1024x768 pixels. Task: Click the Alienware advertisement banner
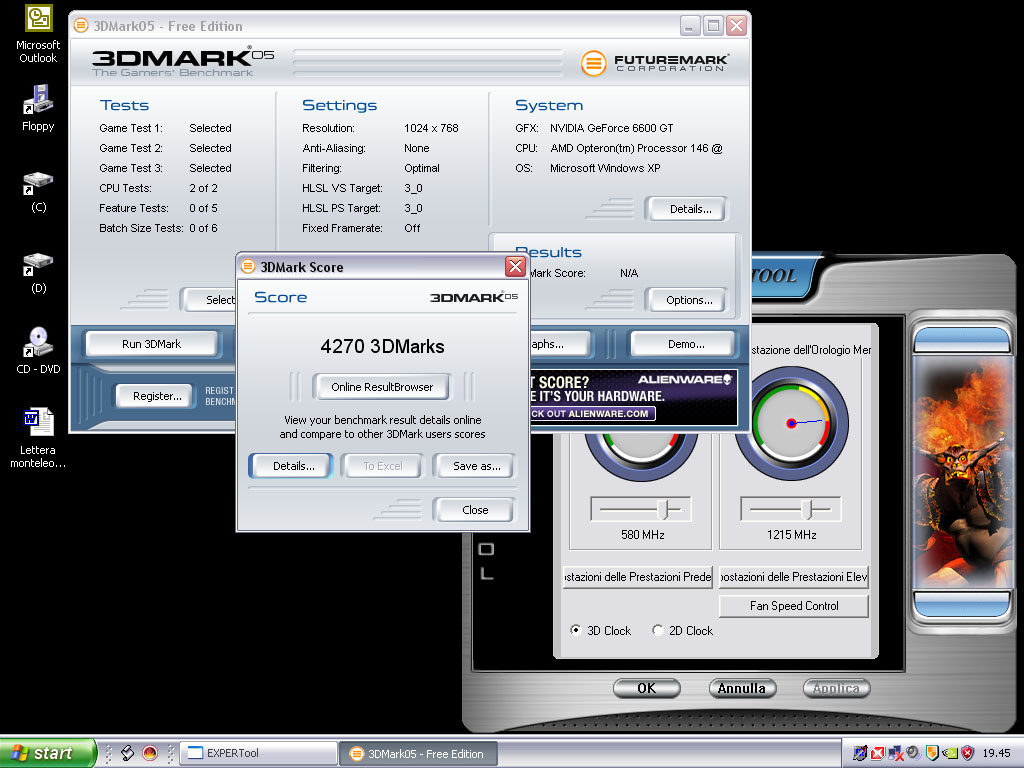633,396
